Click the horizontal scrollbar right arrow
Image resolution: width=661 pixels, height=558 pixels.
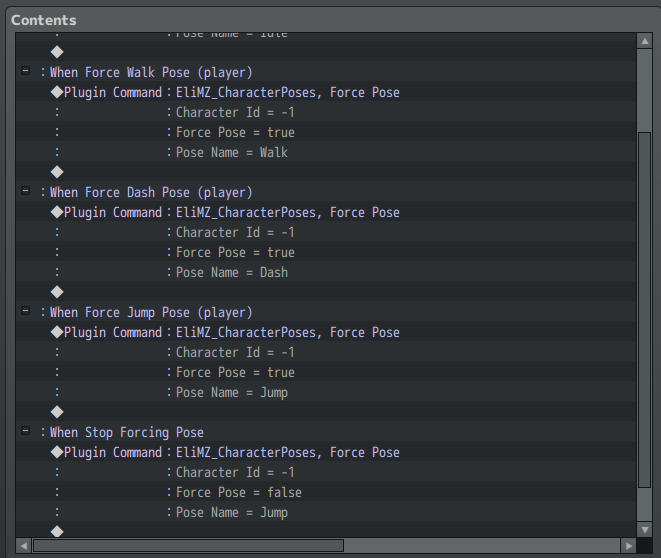[x=627, y=546]
